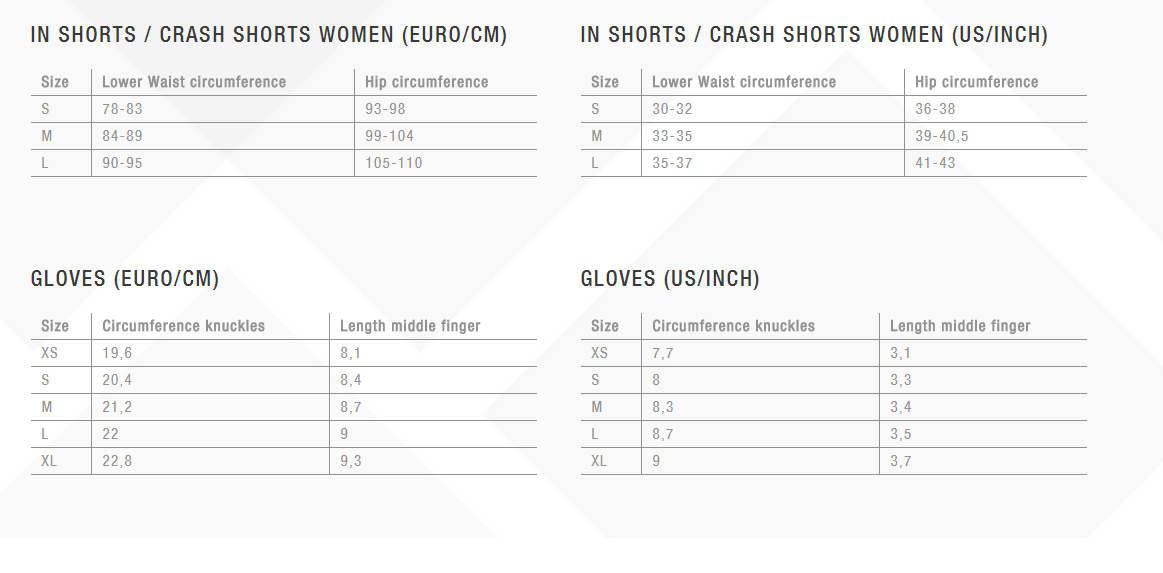
Task: Click US glove XL finger length 3,7
Action: [901, 461]
